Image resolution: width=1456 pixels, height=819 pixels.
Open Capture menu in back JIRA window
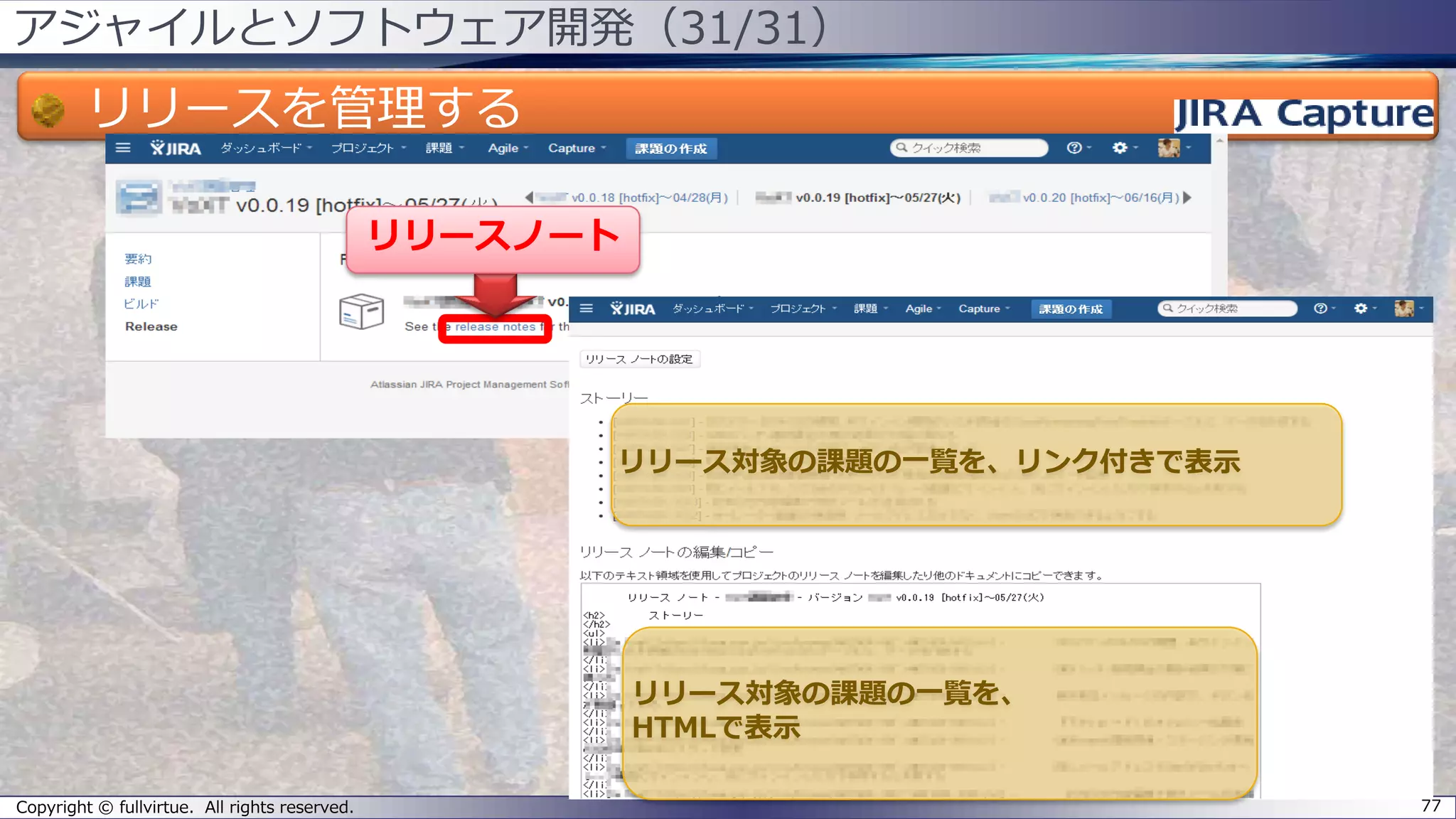(x=577, y=148)
